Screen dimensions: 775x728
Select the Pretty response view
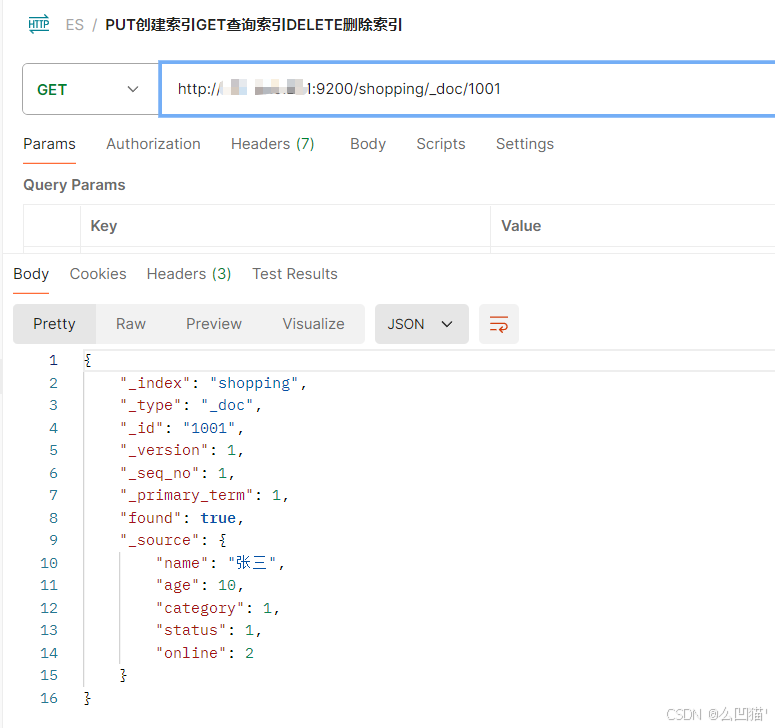point(54,324)
